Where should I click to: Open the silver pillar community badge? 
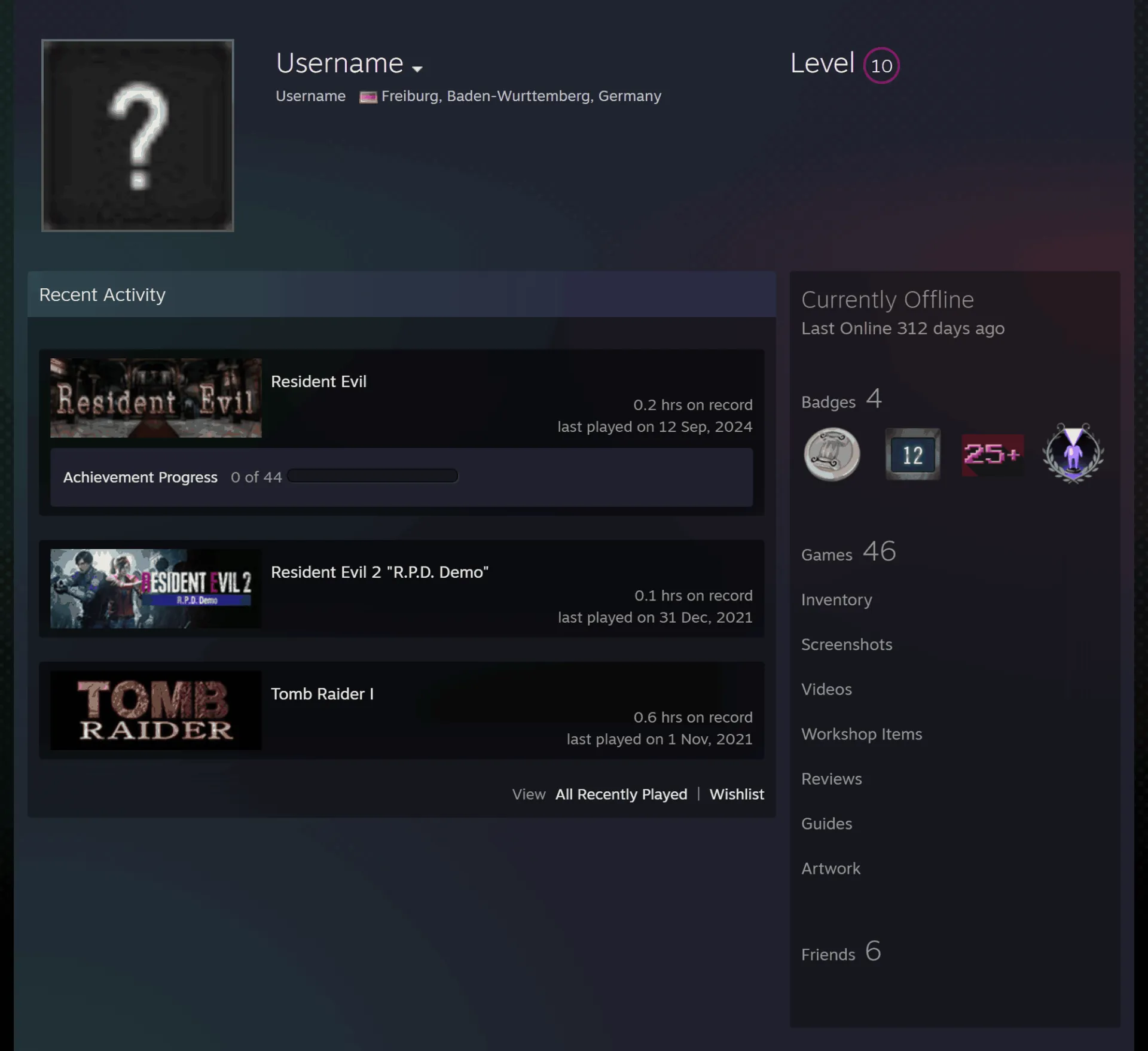pos(832,454)
